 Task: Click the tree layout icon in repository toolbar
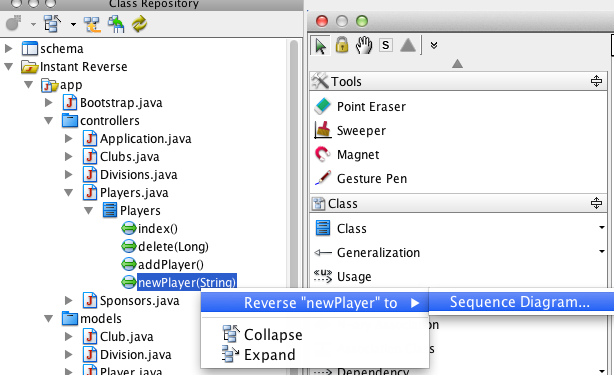coord(52,24)
